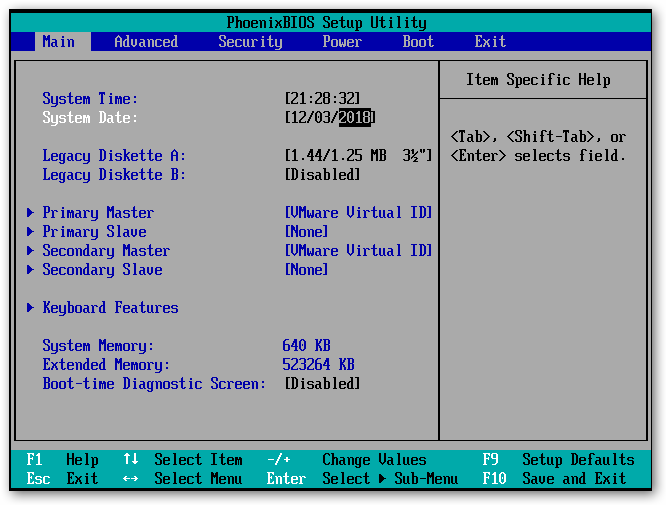Select the Boot tab

click(x=418, y=42)
